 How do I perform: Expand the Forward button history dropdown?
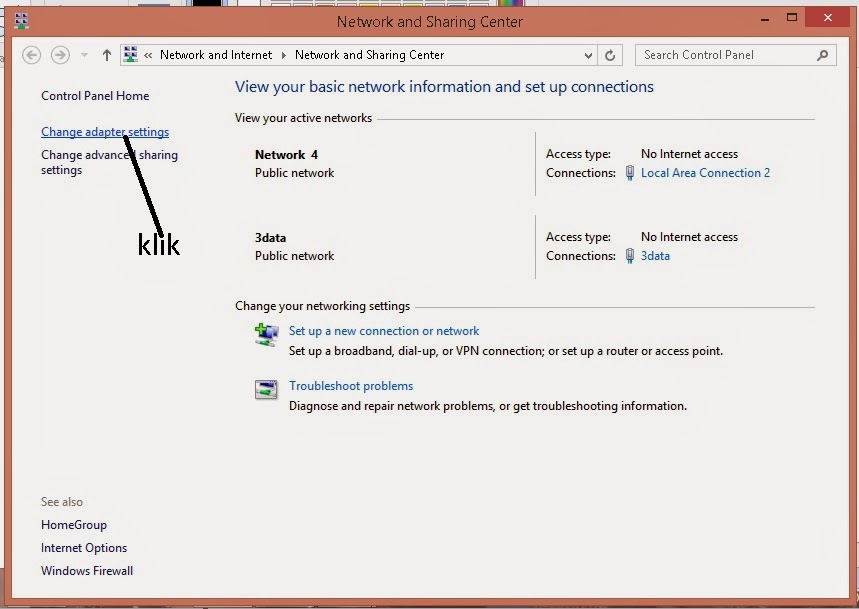pyautogui.click(x=84, y=55)
